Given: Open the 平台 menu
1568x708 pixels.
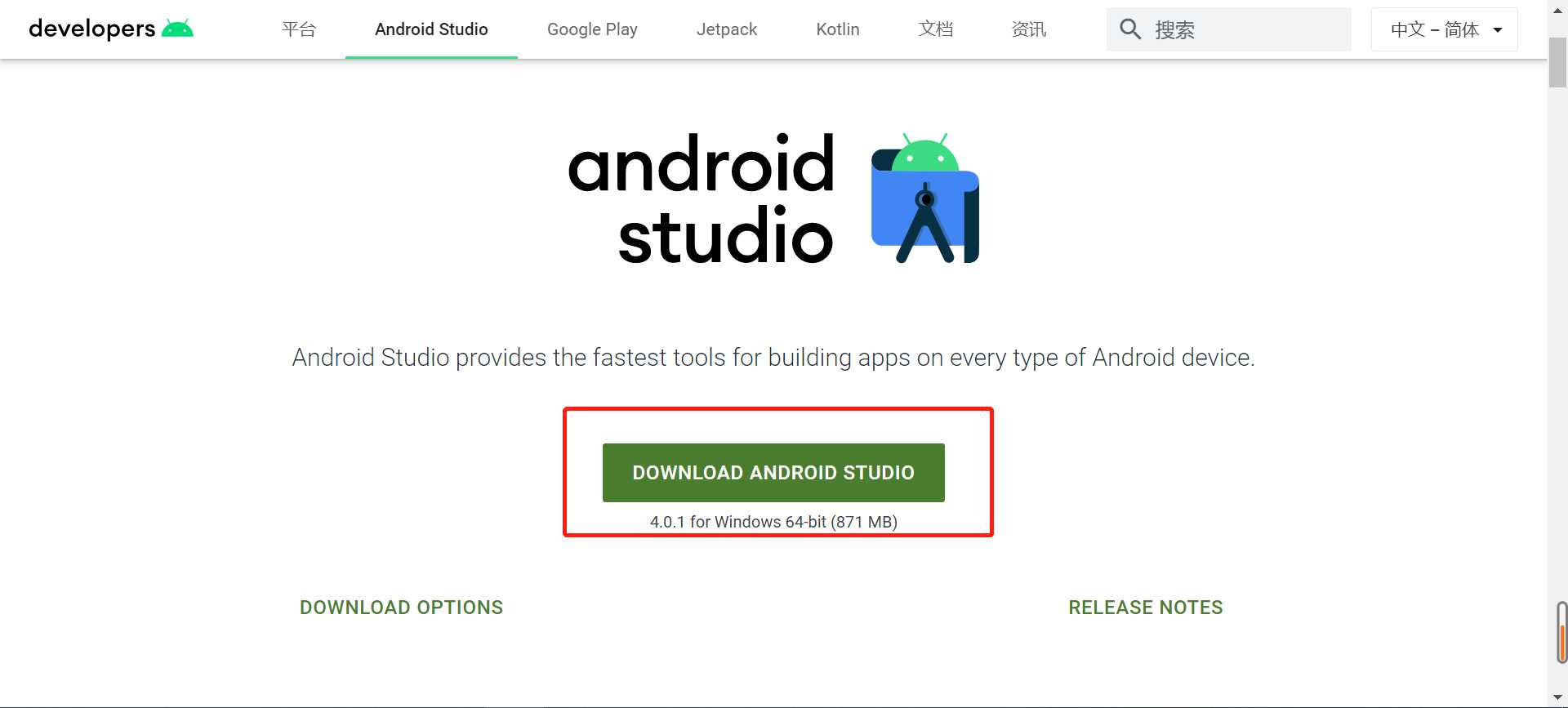Looking at the screenshot, I should pyautogui.click(x=299, y=29).
